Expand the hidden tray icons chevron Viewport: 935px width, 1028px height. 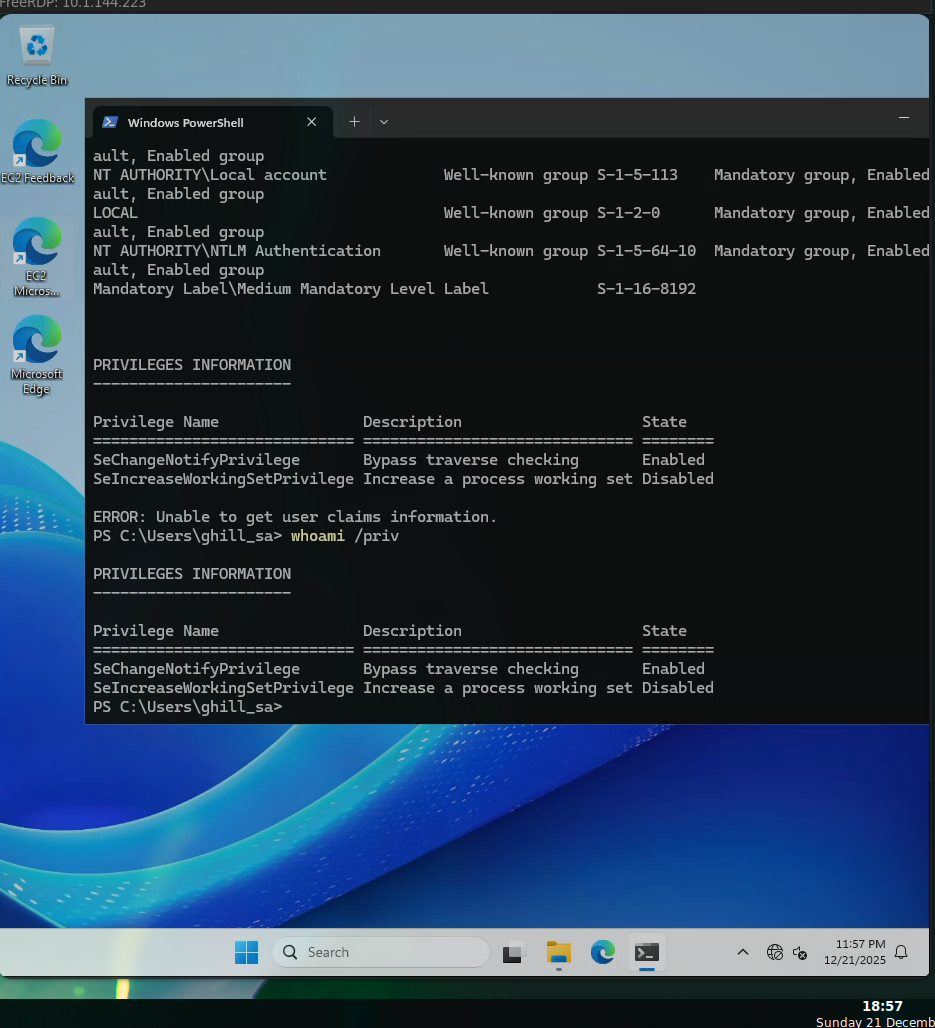point(742,953)
